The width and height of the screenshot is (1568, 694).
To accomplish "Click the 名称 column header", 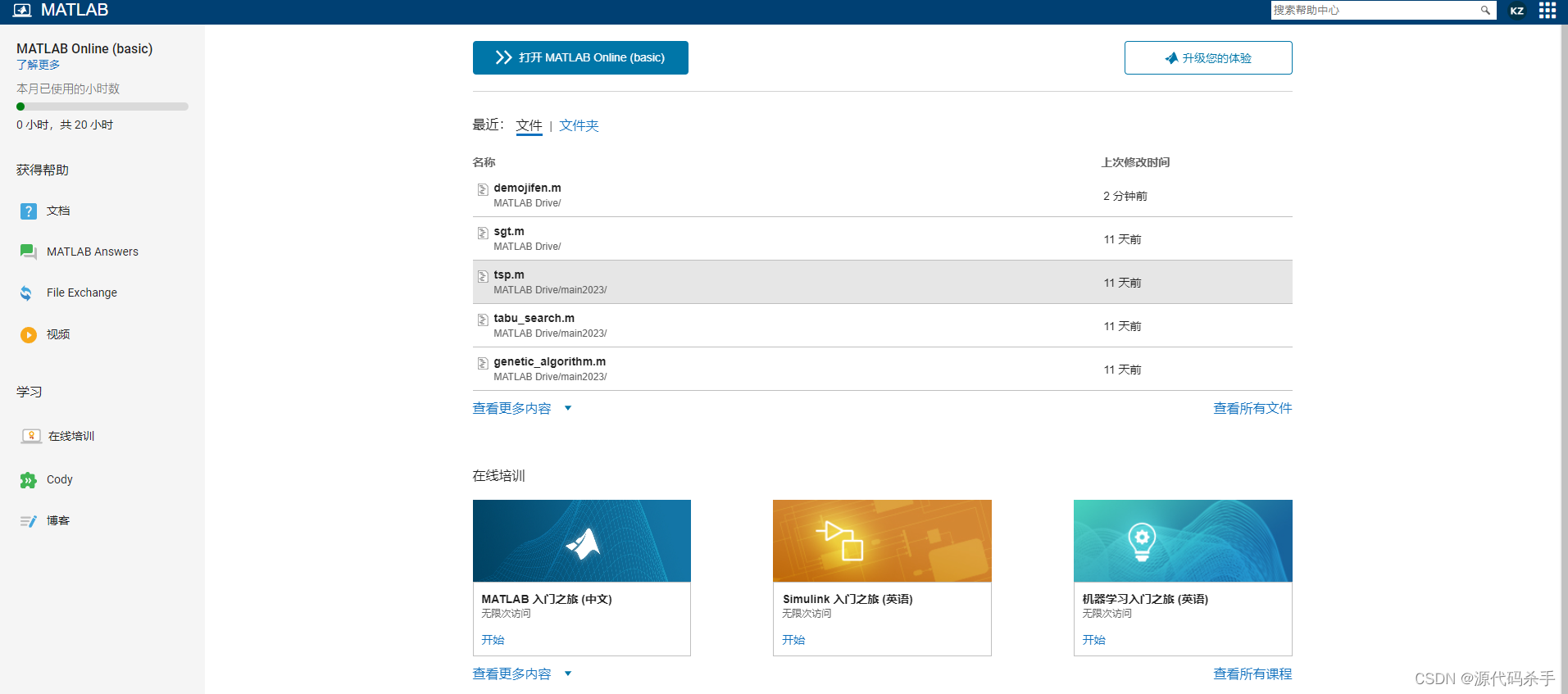I will point(484,162).
